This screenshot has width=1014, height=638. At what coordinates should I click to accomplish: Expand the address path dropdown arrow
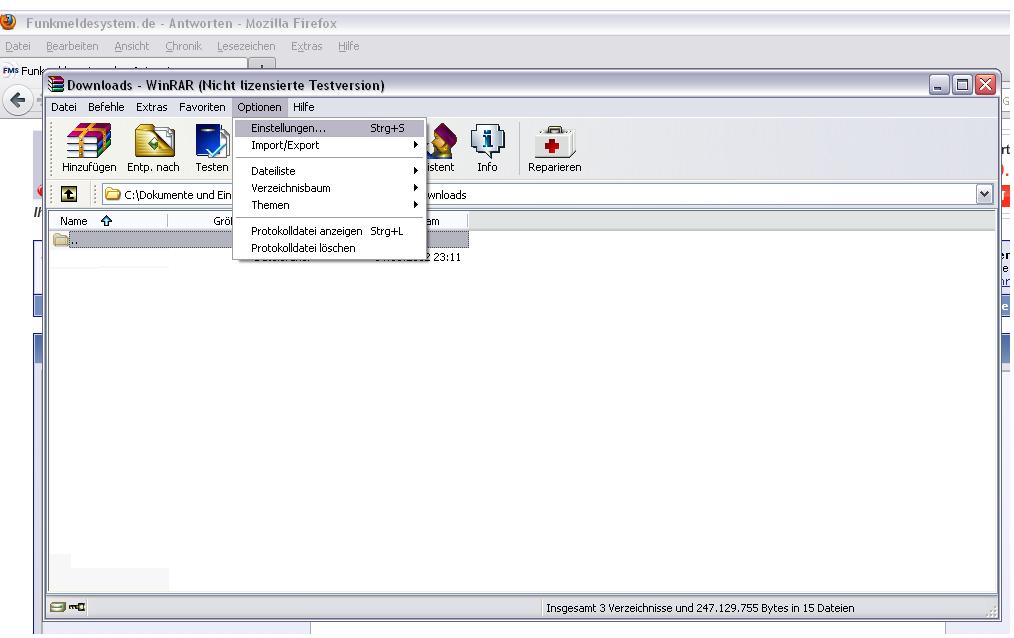click(x=986, y=195)
